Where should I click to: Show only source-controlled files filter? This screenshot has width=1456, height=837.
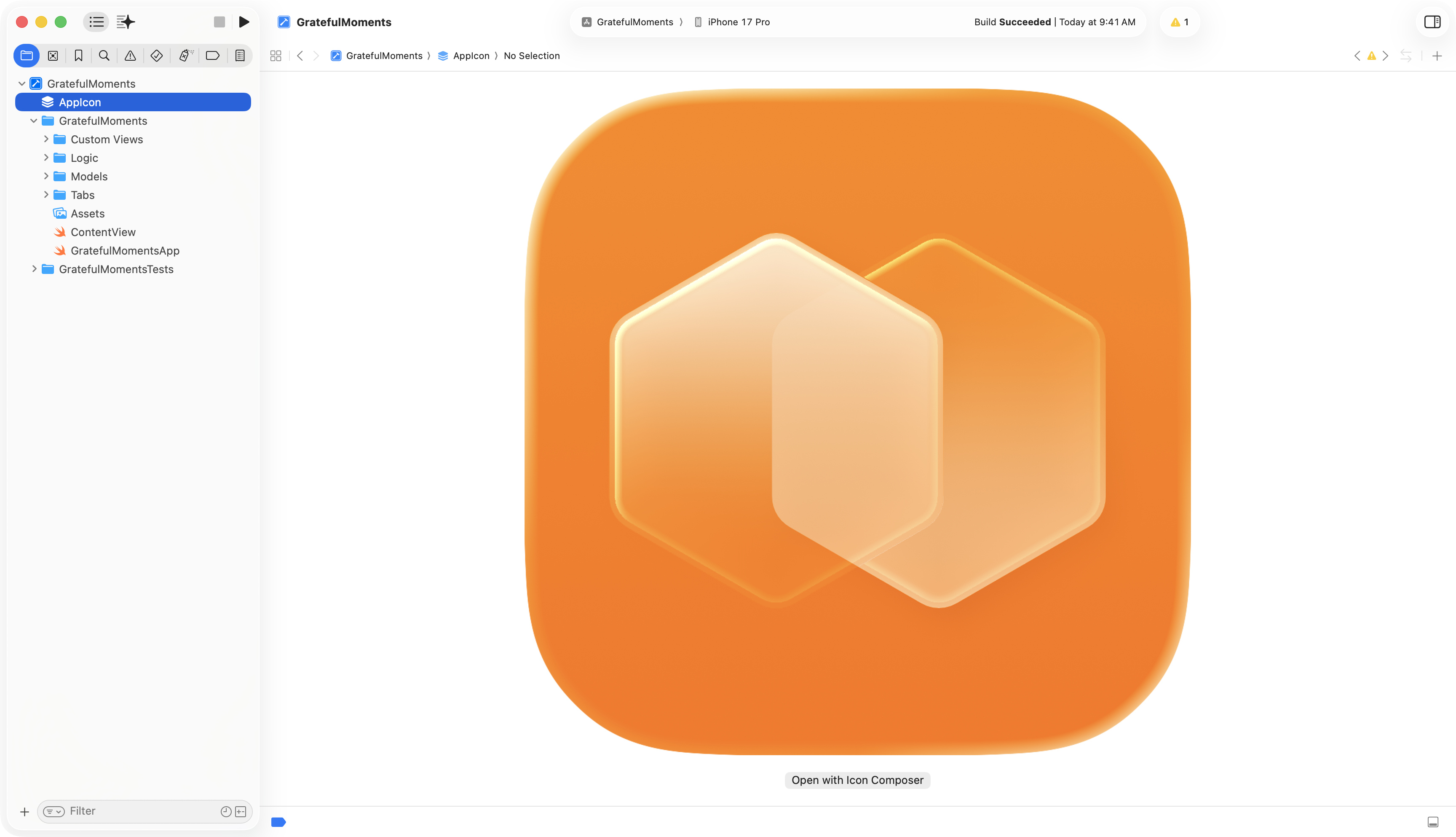pos(241,812)
